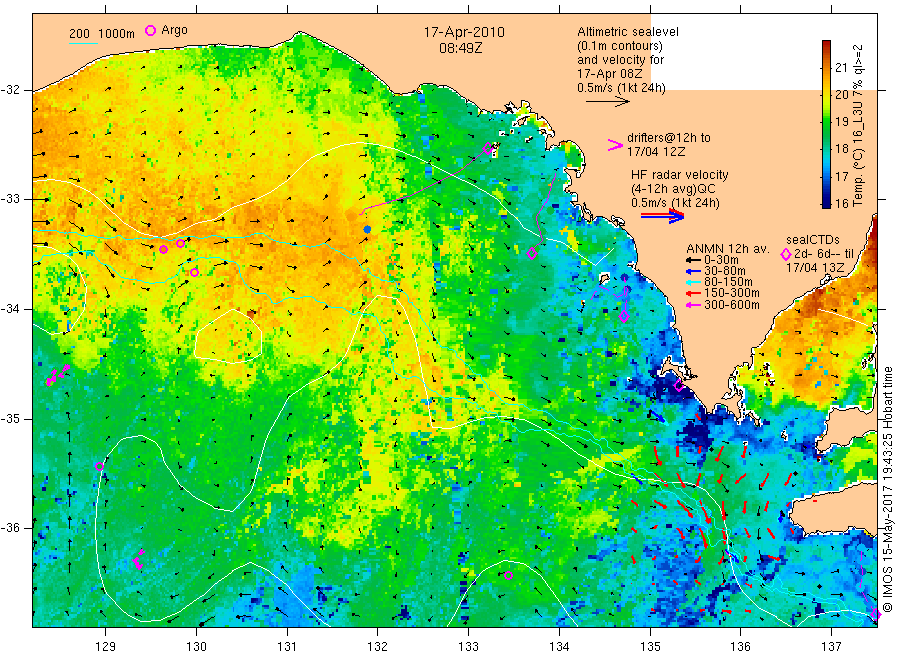Select the seal CTD diamond near 135.3°E 34.7°S

[679, 386]
